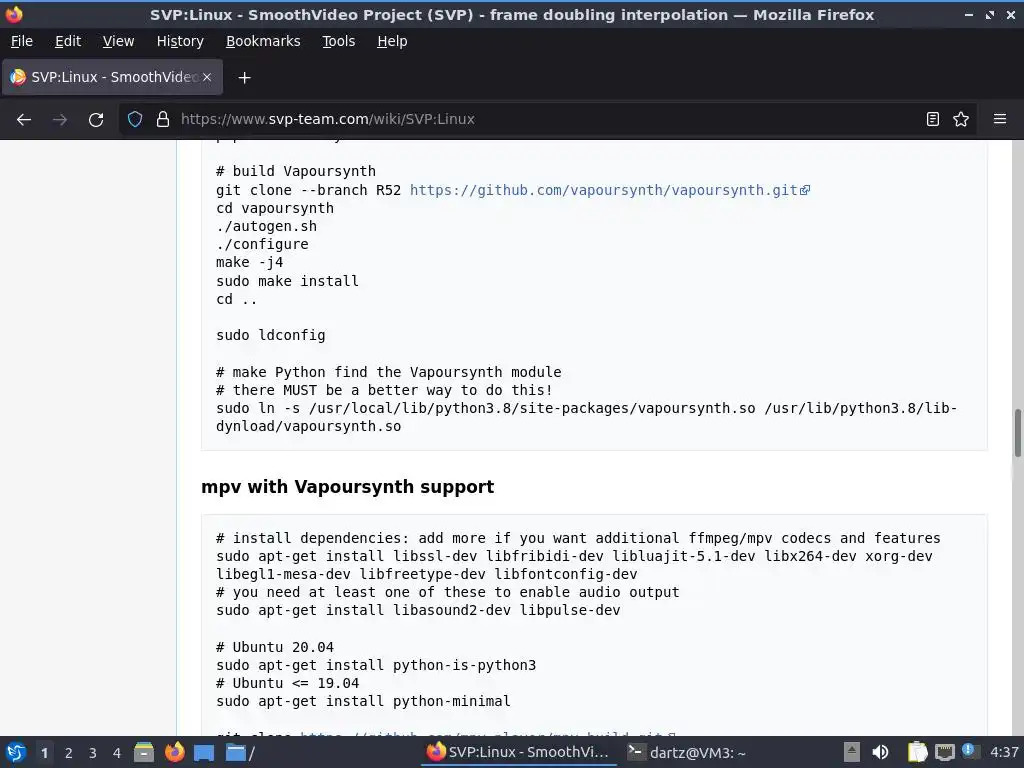Open the tracking protection shield panel
The height and width of the screenshot is (768, 1024).
(135, 119)
